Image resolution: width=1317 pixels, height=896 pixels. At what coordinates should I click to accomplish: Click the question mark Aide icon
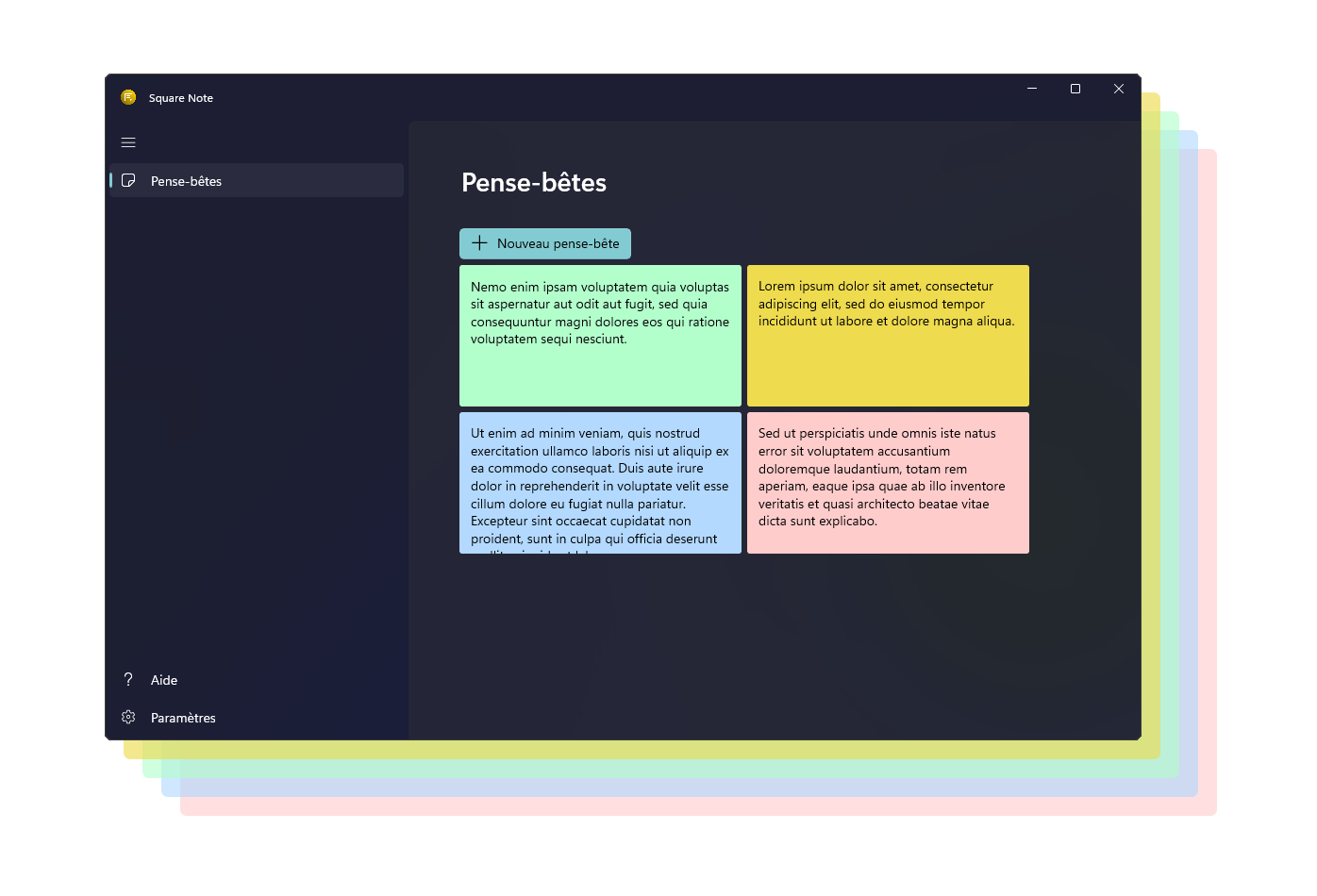pyautogui.click(x=128, y=679)
